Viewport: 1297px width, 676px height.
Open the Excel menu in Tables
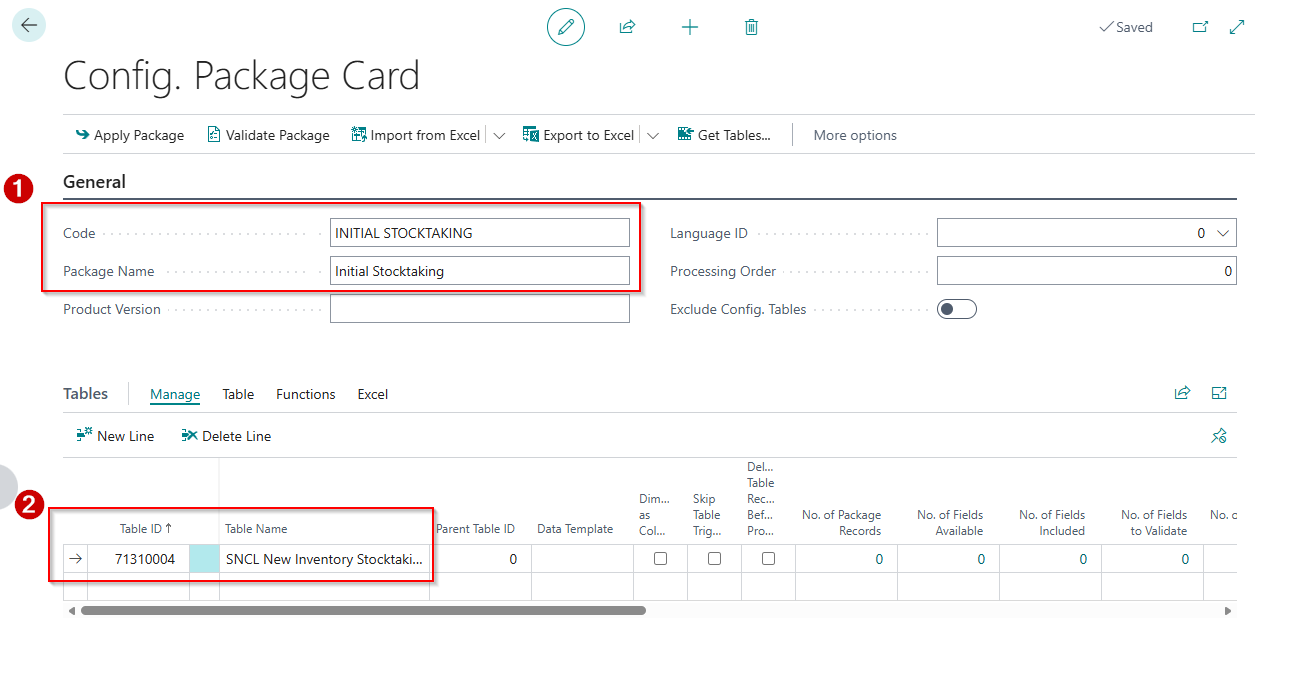pyautogui.click(x=373, y=394)
